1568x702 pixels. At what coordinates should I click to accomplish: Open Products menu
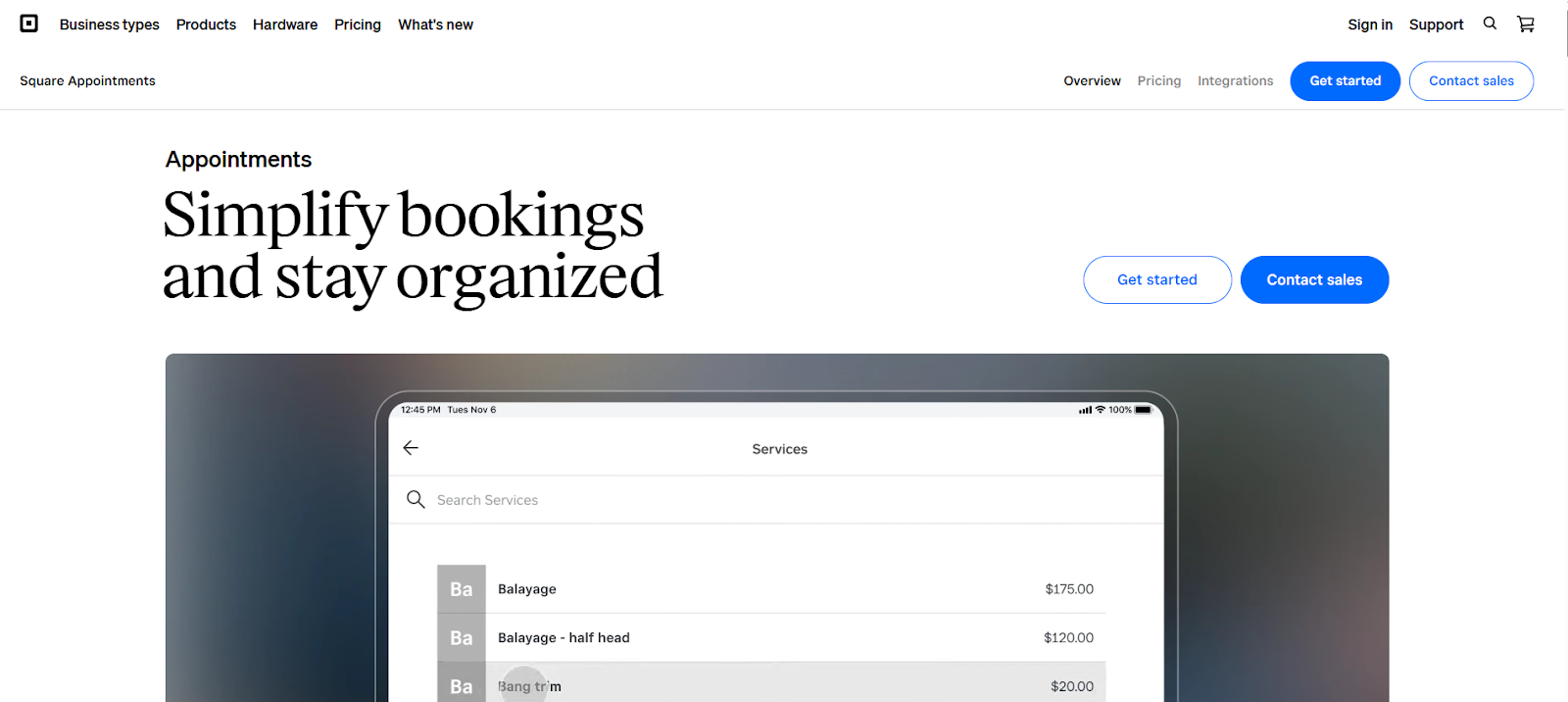[206, 25]
